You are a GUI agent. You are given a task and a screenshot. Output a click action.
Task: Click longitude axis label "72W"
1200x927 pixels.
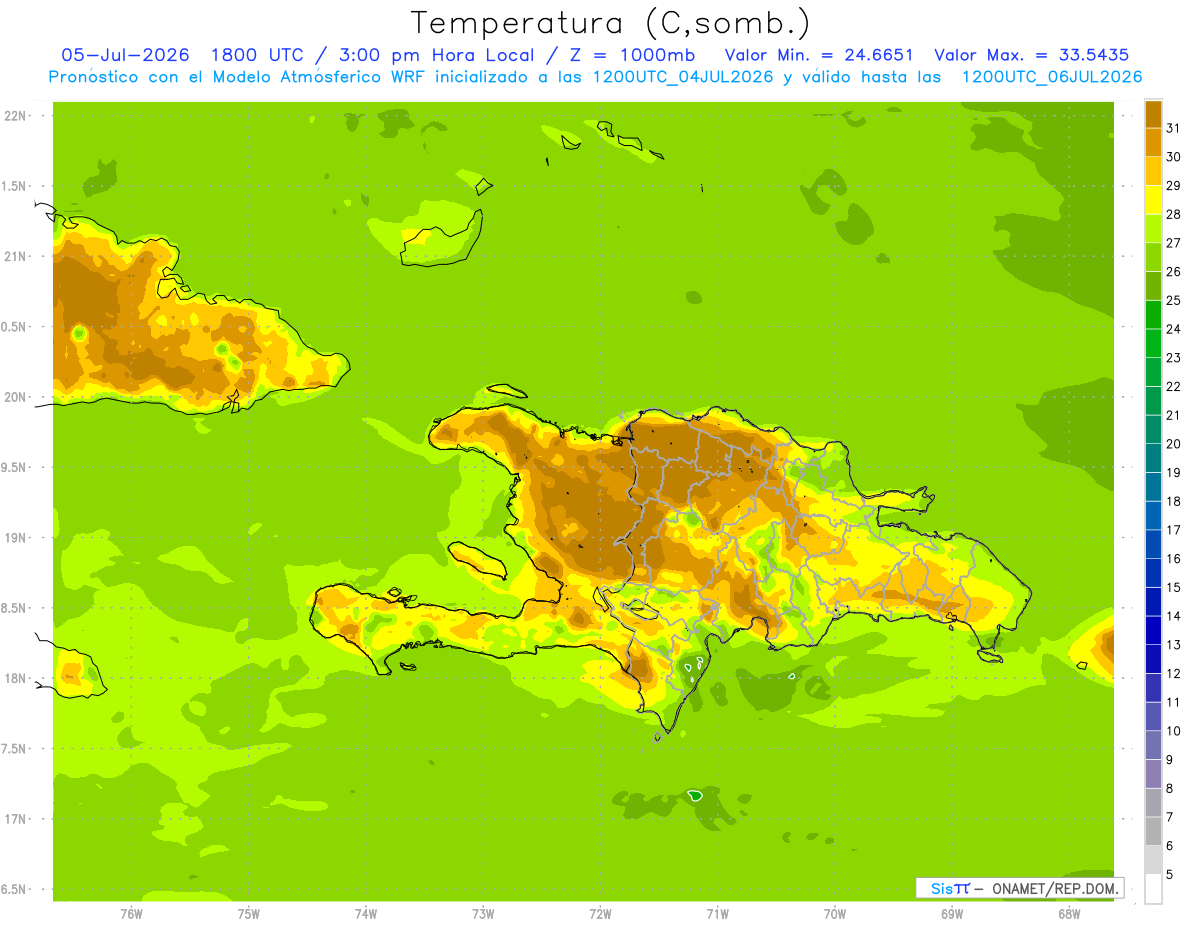pyautogui.click(x=600, y=913)
